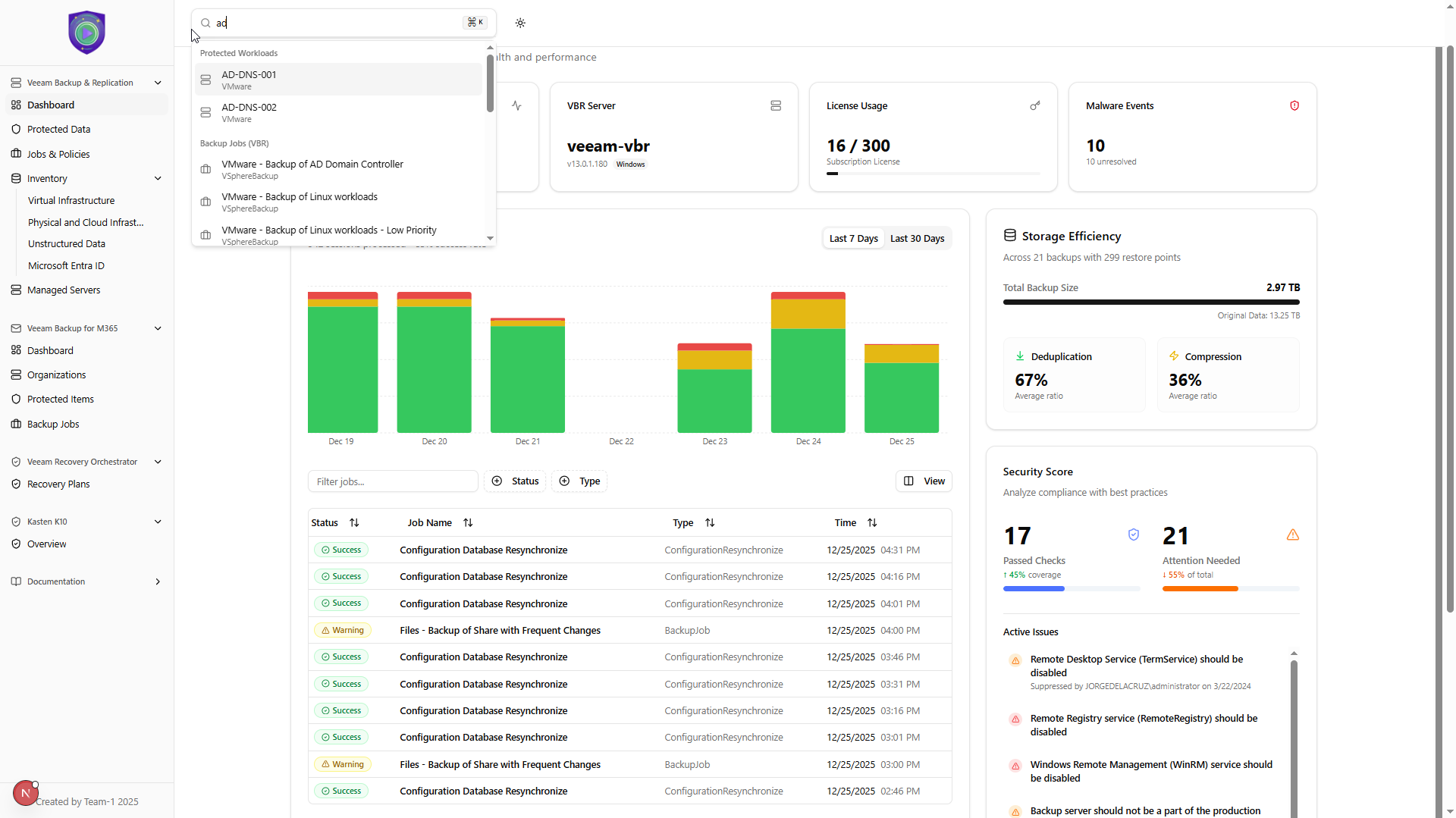Image resolution: width=1456 pixels, height=818 pixels.
Task: Click the Malware Events shield alert icon
Action: coord(1294,106)
